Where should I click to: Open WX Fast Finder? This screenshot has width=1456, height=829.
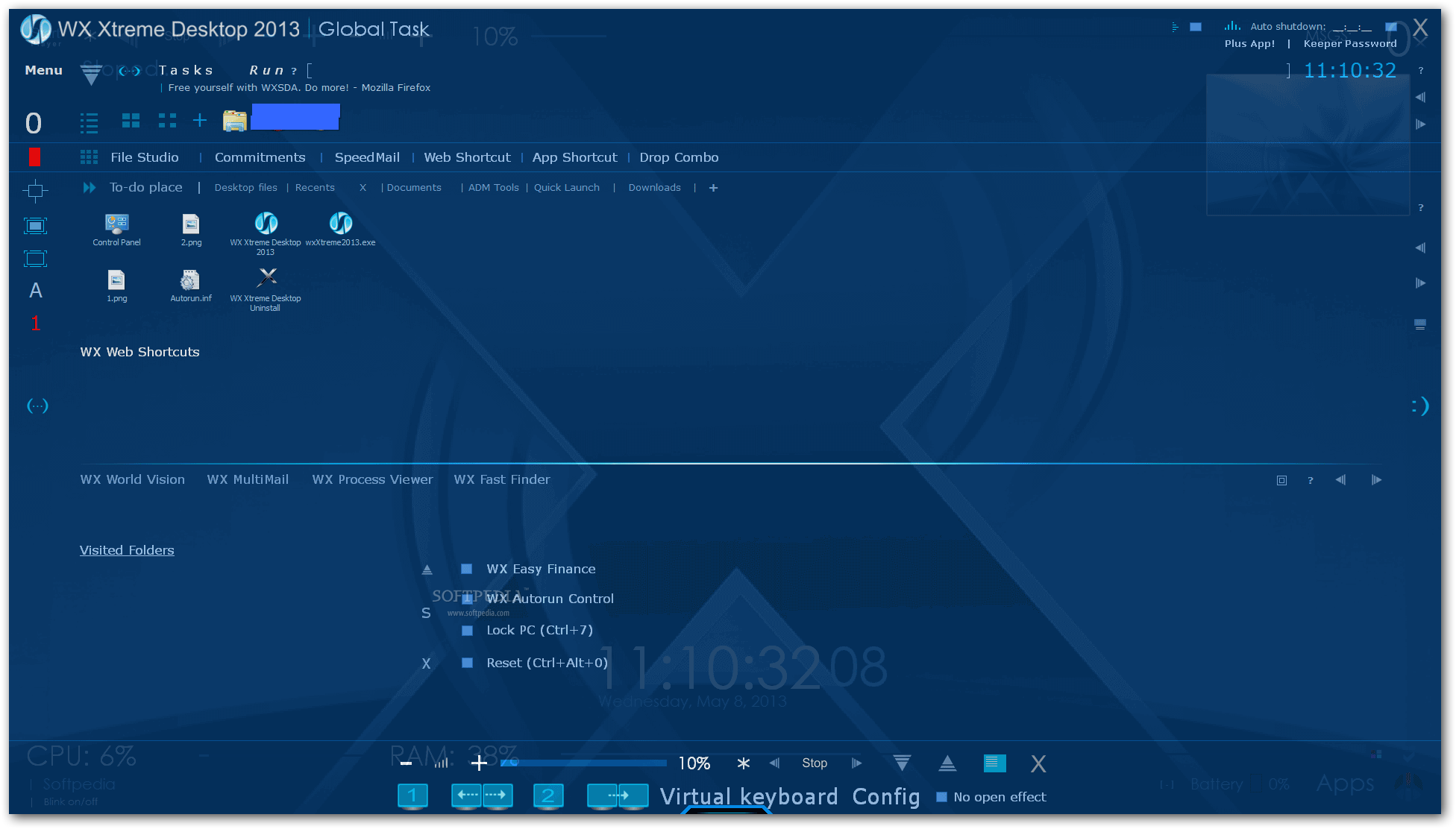pyautogui.click(x=502, y=479)
